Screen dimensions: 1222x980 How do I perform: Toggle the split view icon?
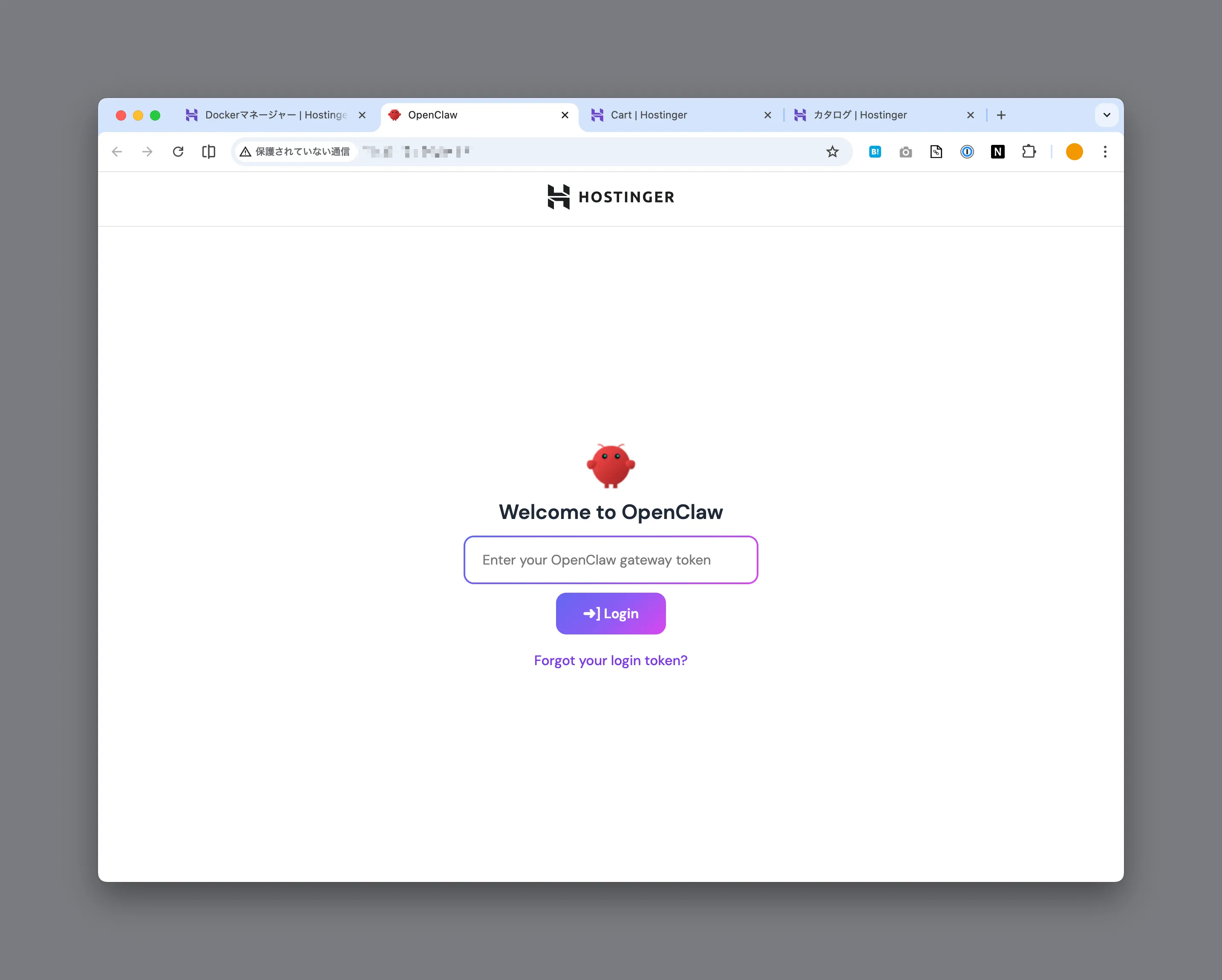[209, 151]
